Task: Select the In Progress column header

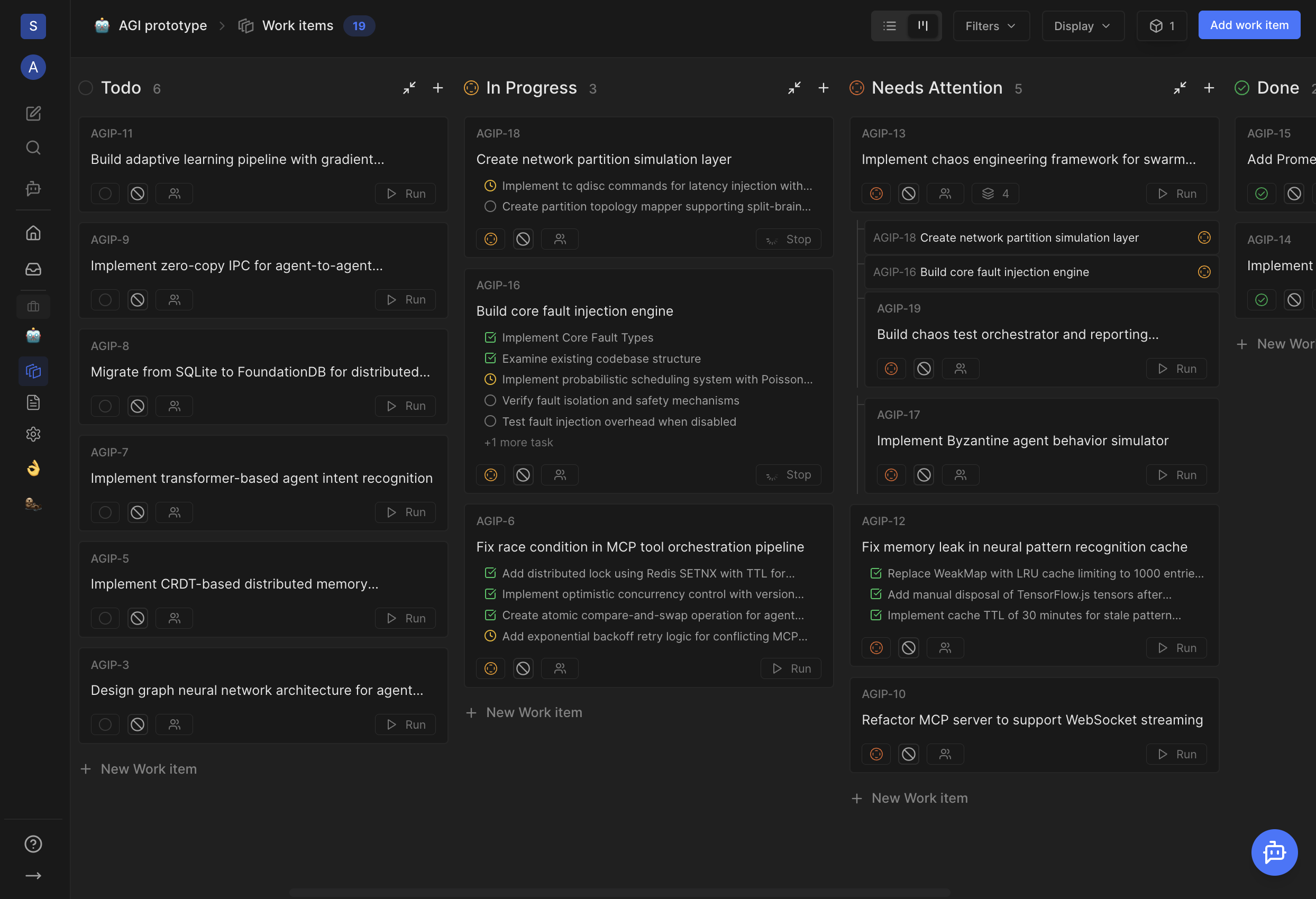Action: tap(531, 88)
